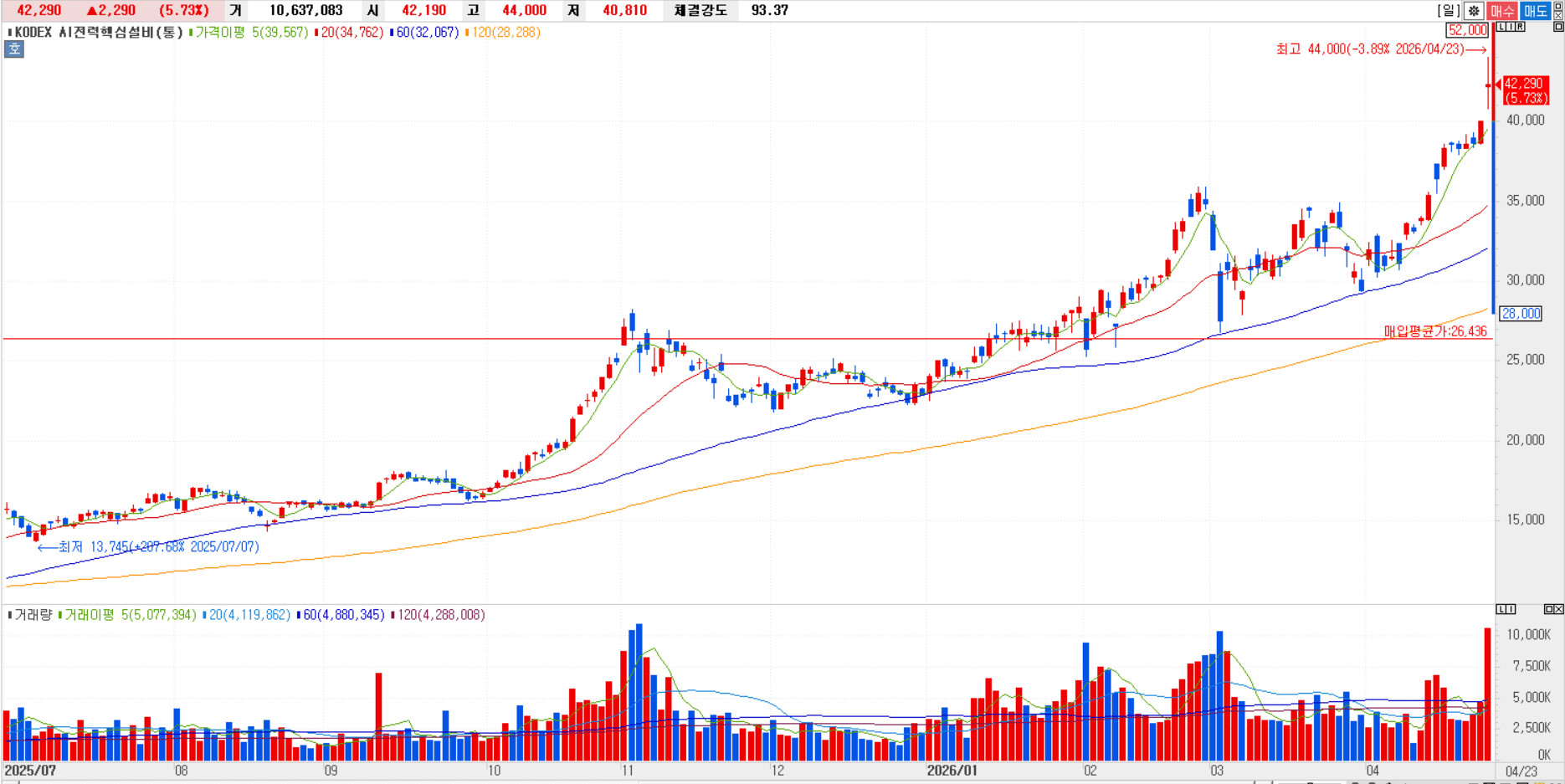
Task: Click the change rate (5.73%) in header
Action: 184,11
